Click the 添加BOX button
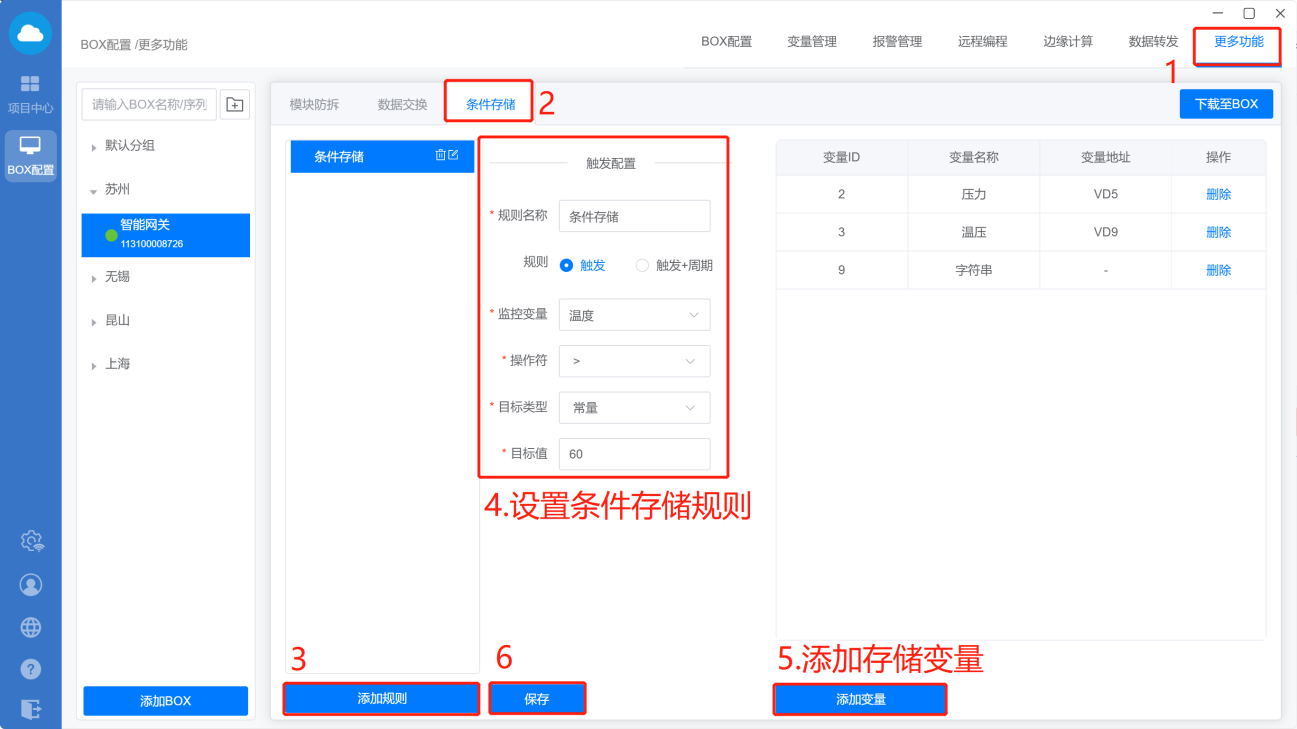 [x=166, y=701]
